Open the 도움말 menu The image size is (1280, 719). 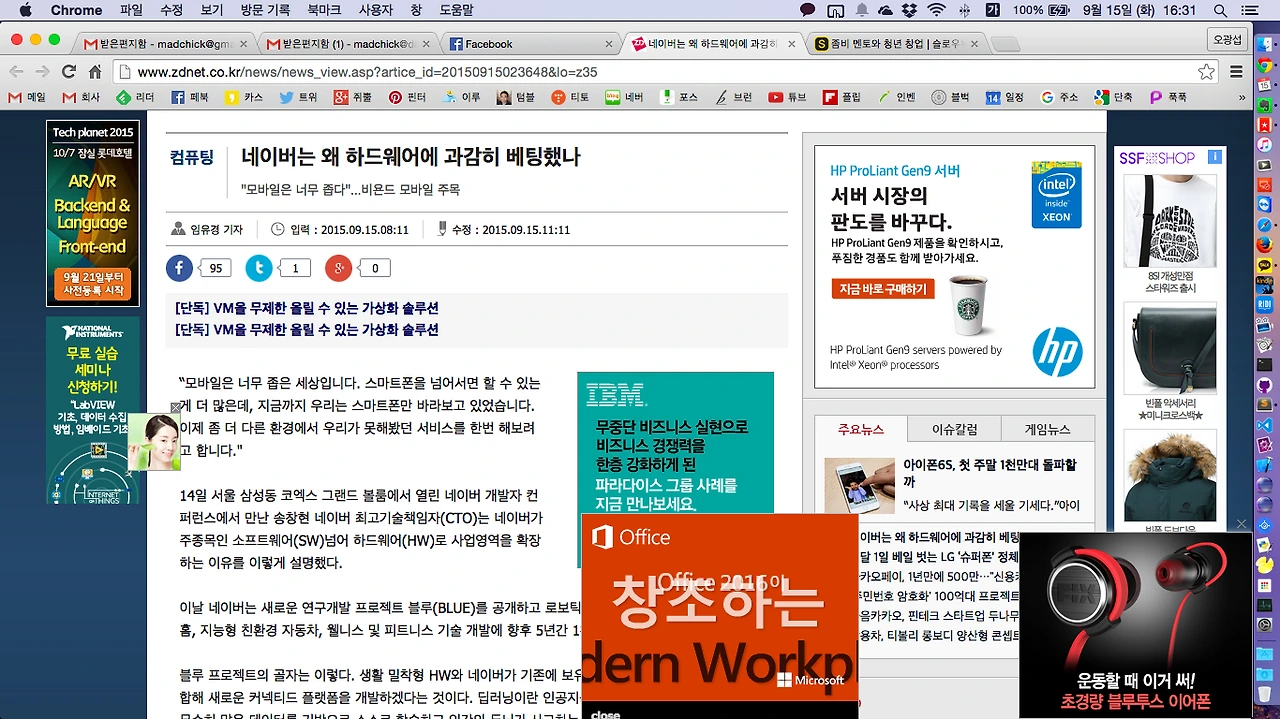click(x=456, y=10)
